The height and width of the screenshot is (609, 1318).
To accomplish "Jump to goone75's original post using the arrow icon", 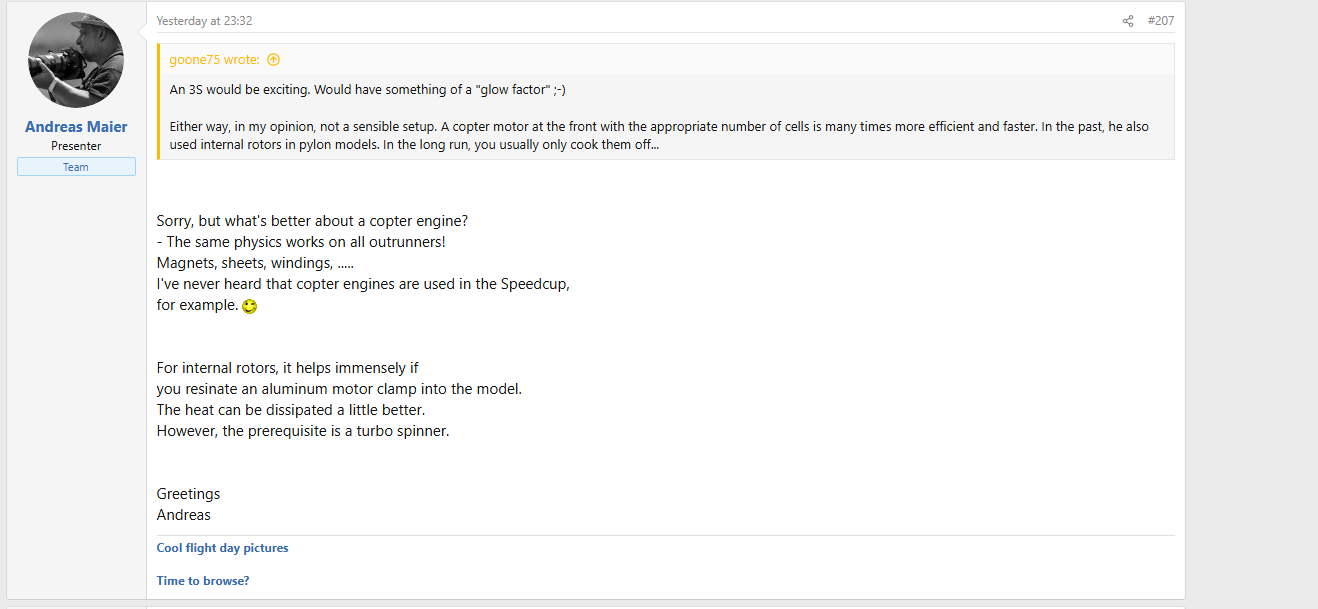I will pyautogui.click(x=274, y=60).
